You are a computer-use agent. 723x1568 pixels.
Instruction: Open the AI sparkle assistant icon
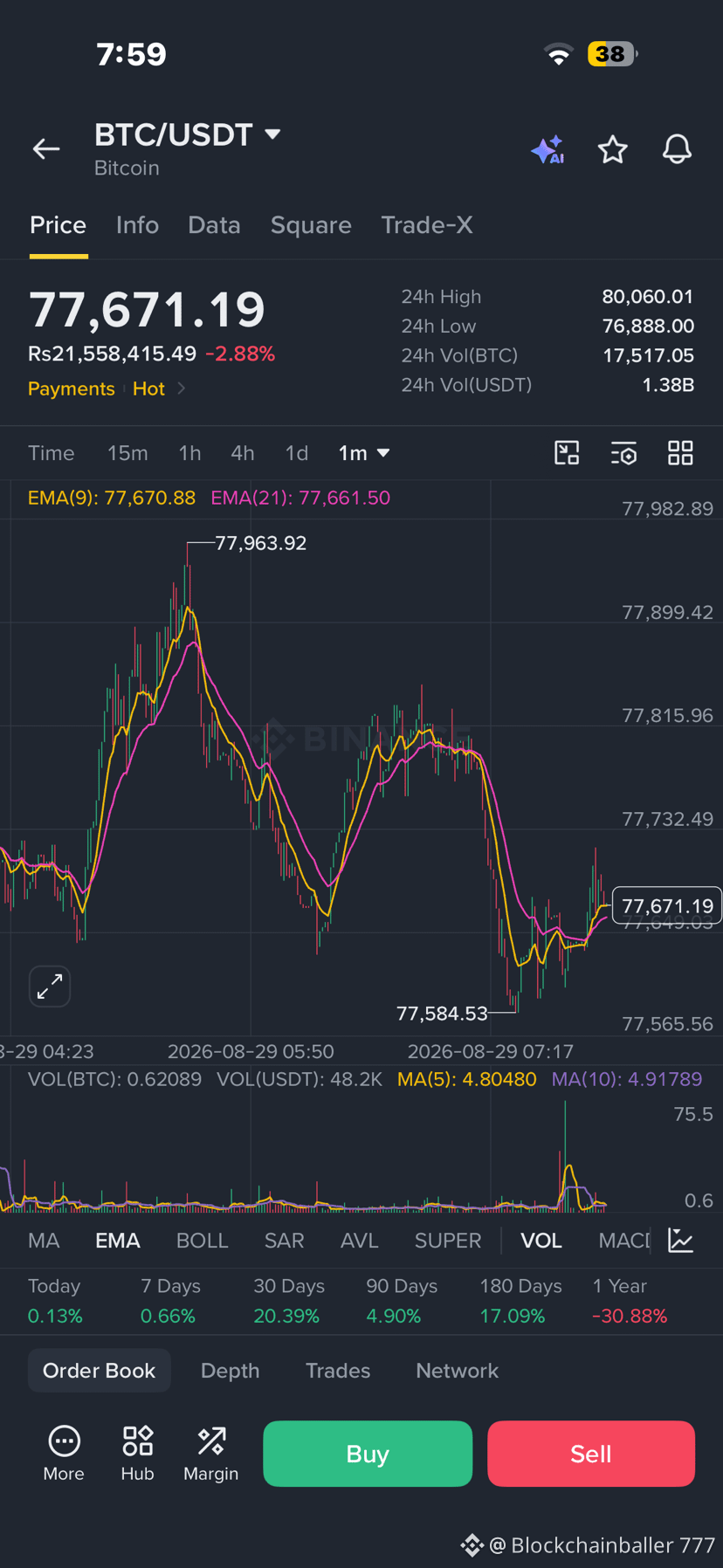[x=547, y=149]
